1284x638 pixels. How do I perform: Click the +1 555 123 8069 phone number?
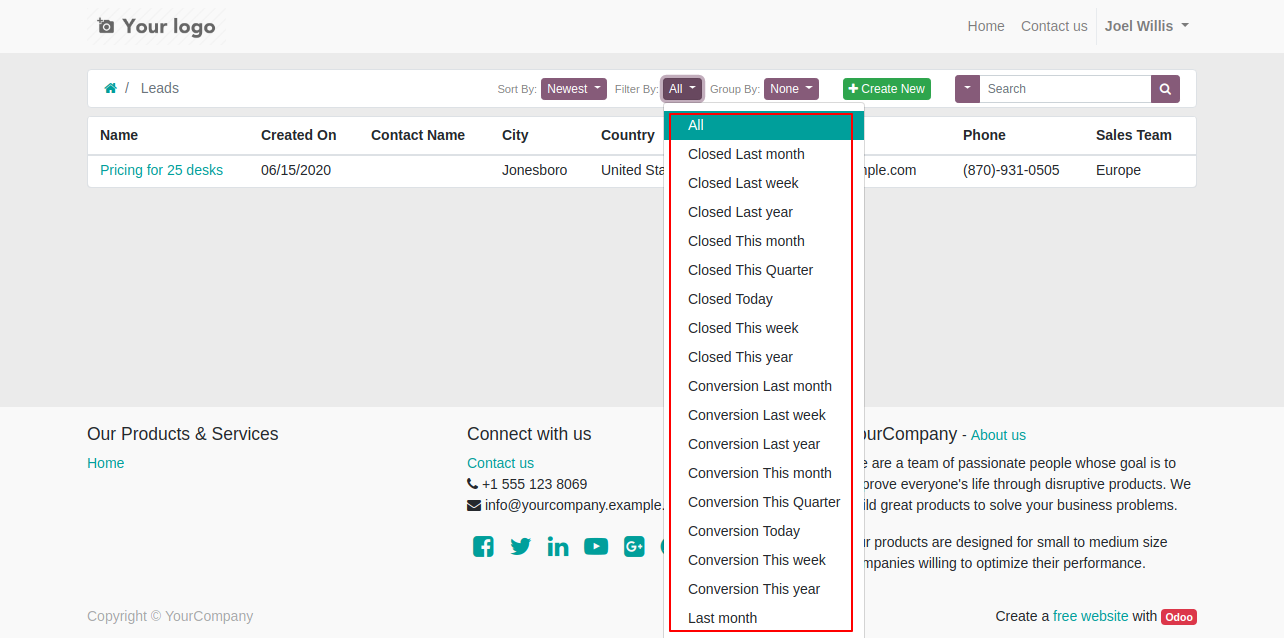(535, 484)
